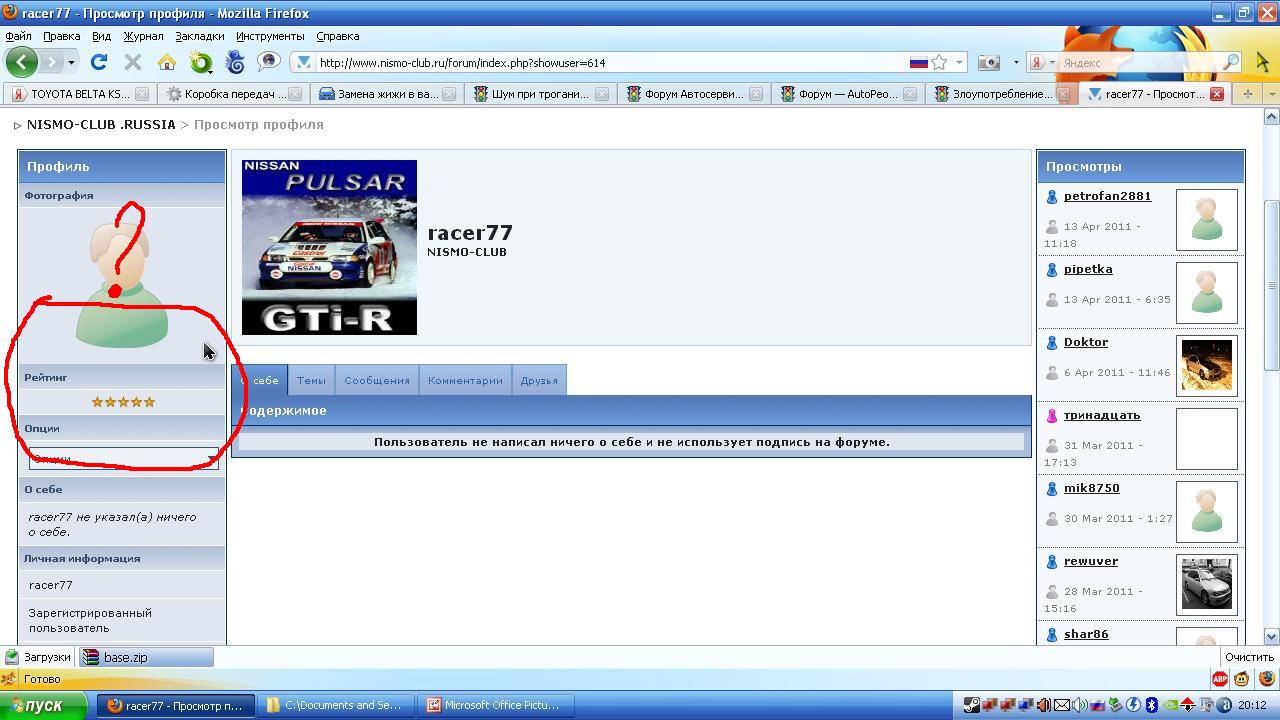Viewport: 1280px width, 720px height.
Task: Open rewuver's profile link
Action: click(x=1090, y=561)
